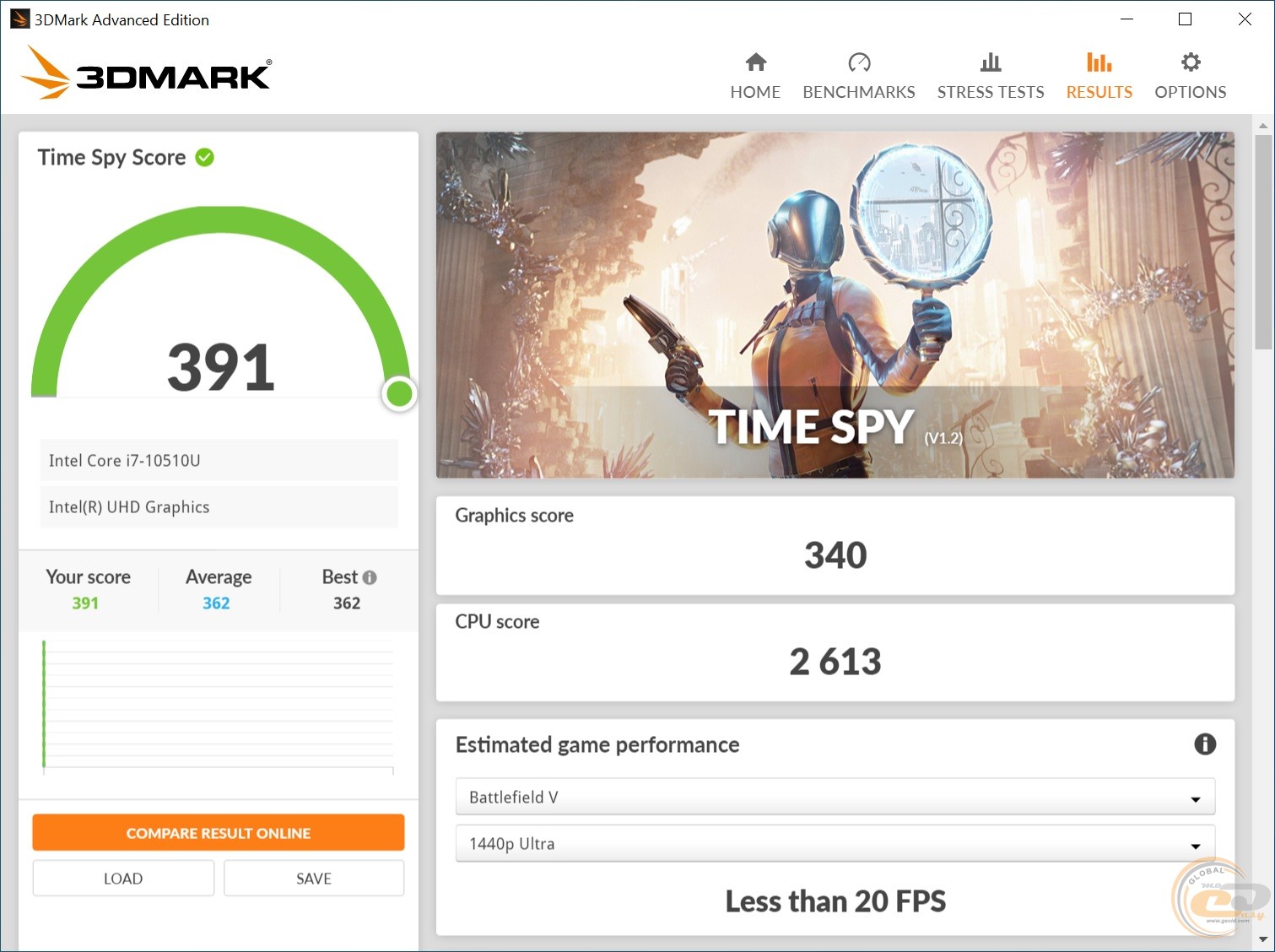
Task: Expand the 1440p Ultra preset dropdown
Action: [x=835, y=843]
